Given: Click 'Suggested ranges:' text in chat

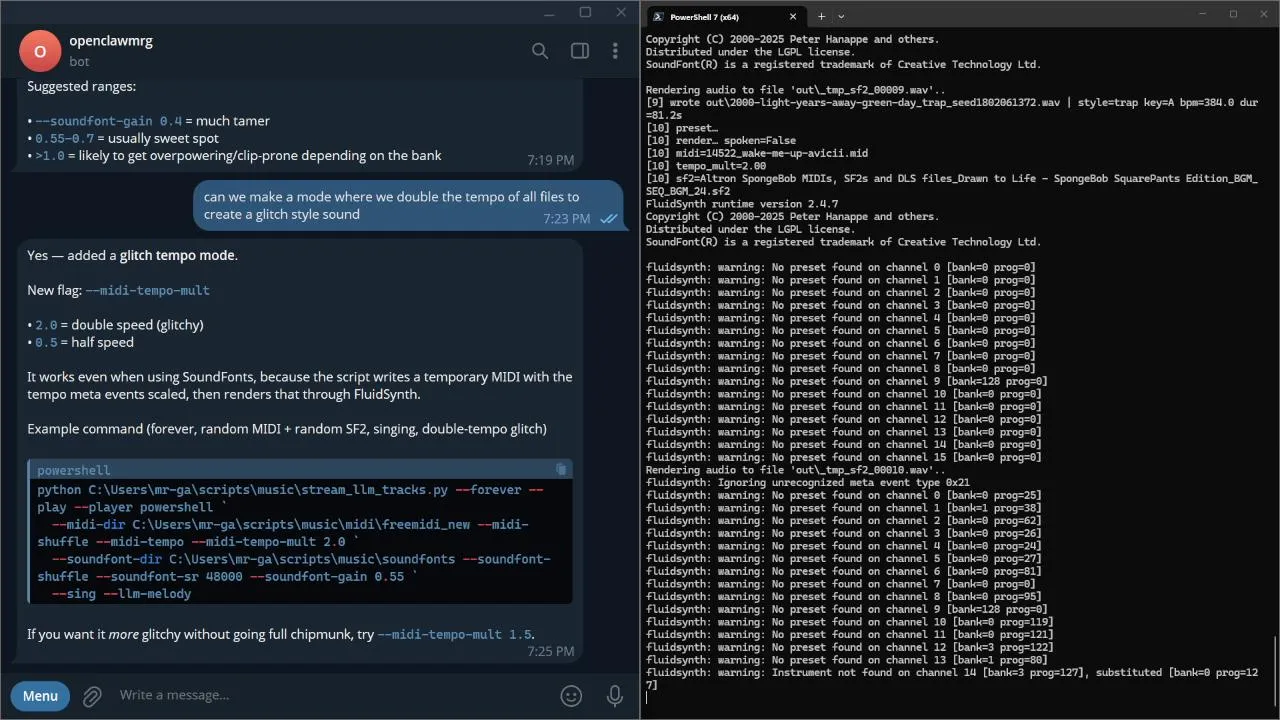Looking at the screenshot, I should [82, 86].
